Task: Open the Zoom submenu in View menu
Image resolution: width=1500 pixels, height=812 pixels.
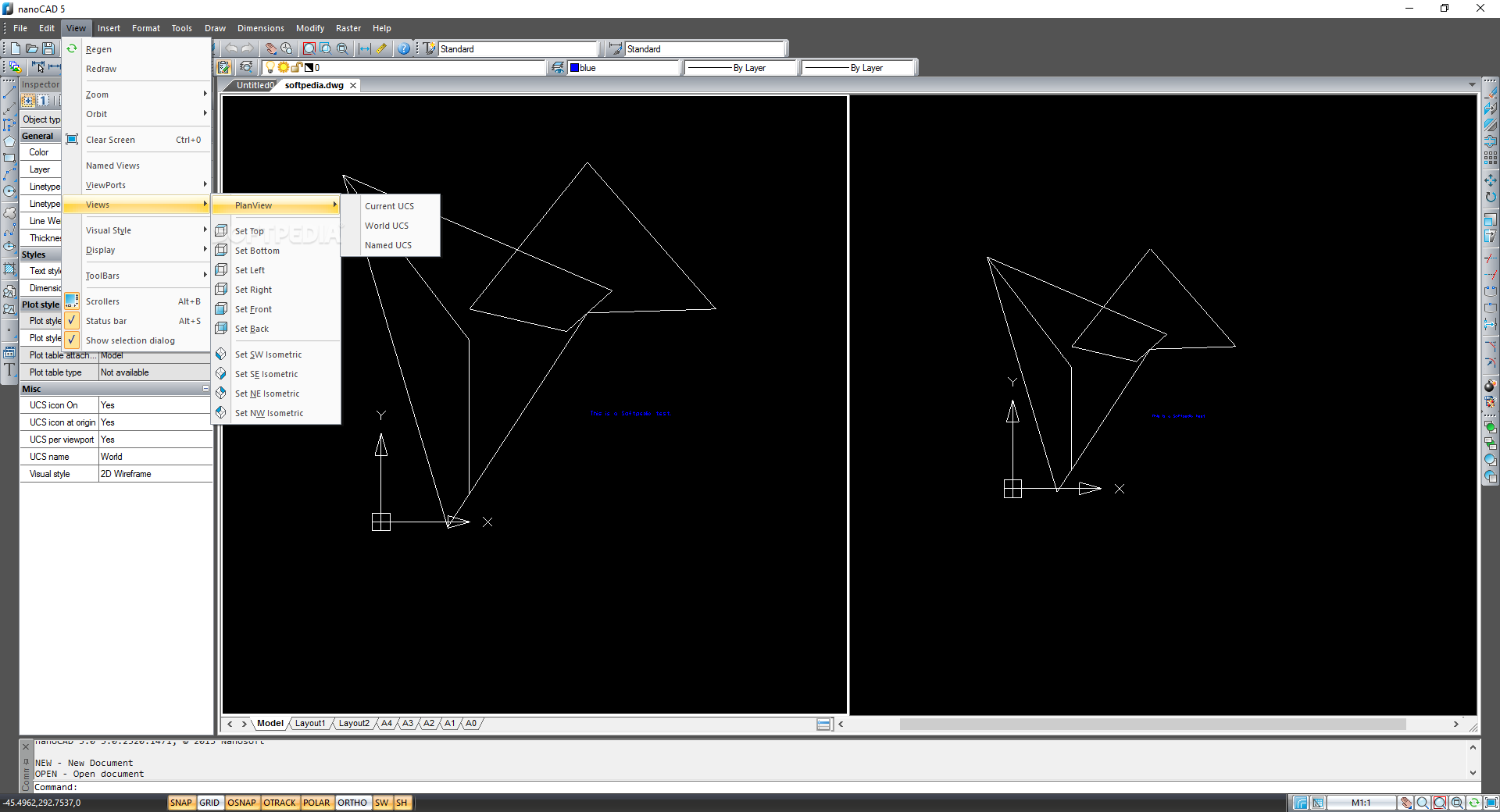Action: click(x=136, y=94)
